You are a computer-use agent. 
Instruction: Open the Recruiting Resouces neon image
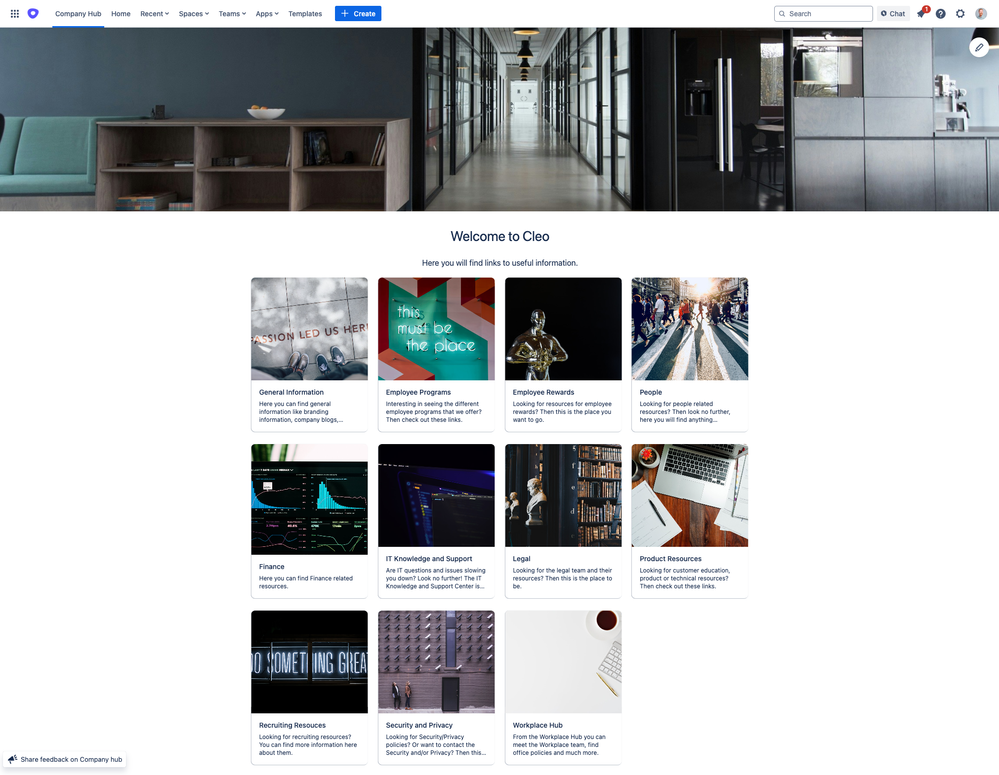coord(309,662)
